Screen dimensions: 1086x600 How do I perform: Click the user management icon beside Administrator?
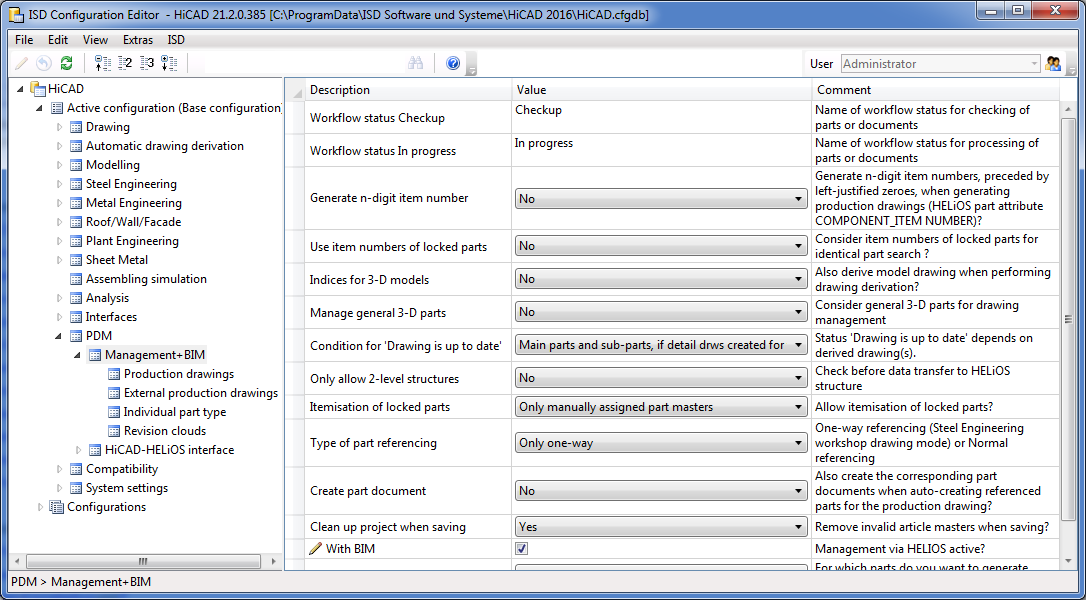[1053, 64]
